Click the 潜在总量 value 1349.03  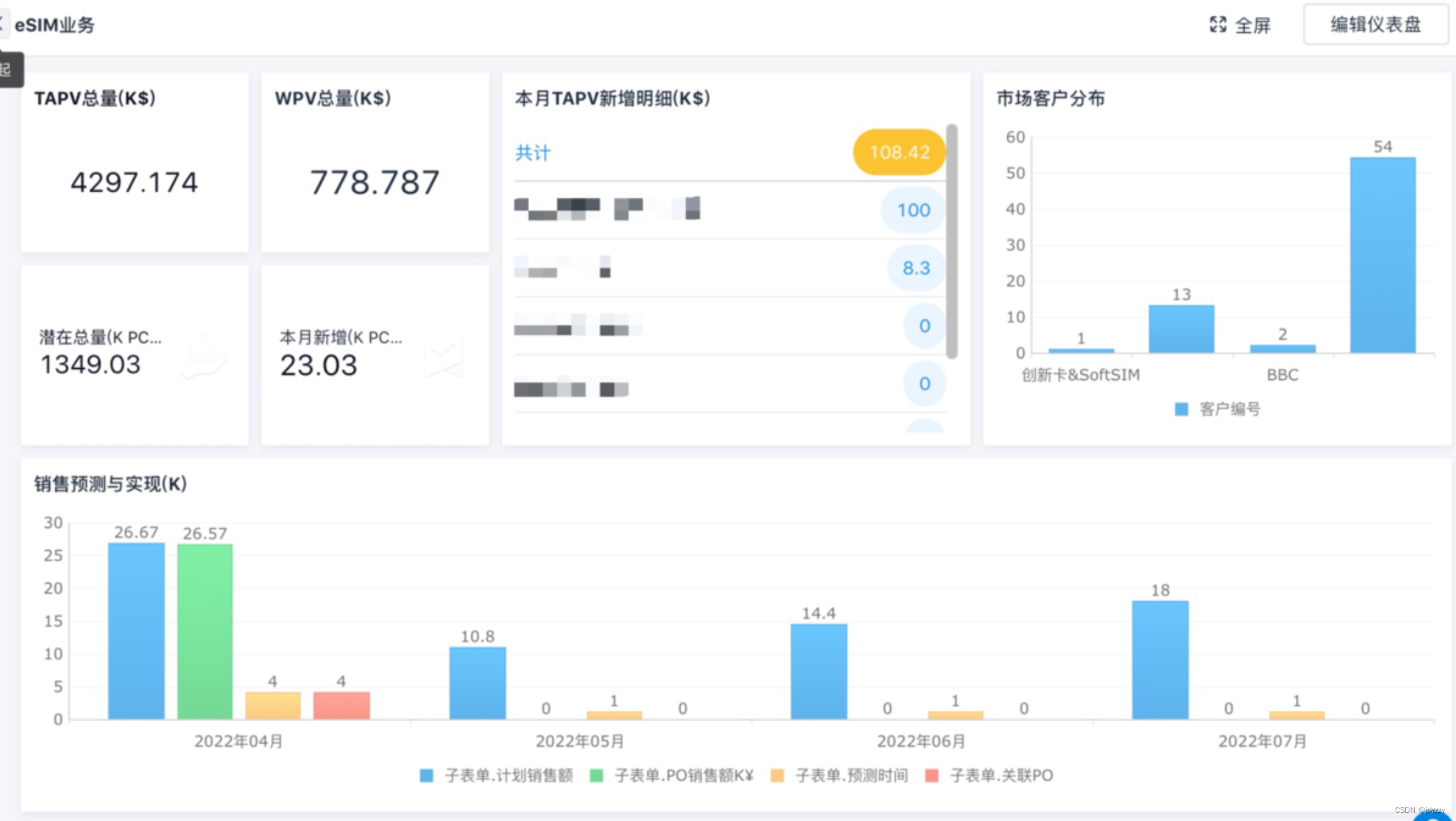click(90, 365)
